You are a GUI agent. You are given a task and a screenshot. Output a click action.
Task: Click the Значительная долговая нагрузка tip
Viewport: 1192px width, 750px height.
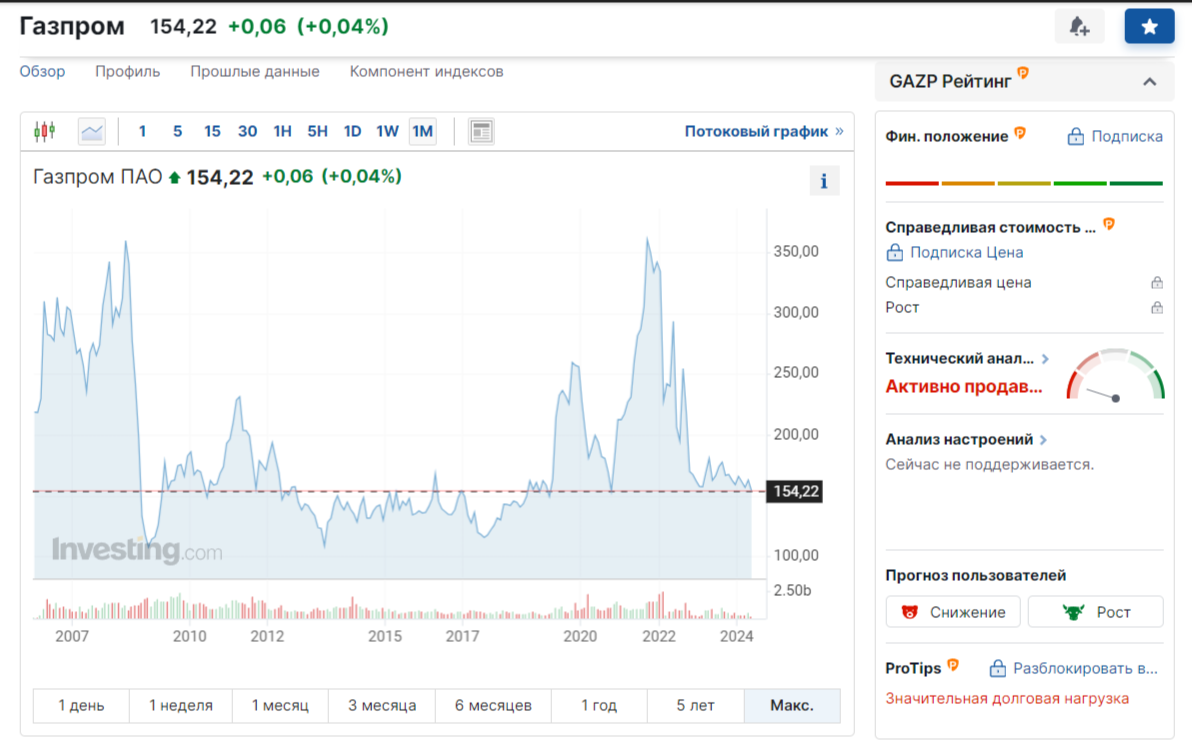point(1007,699)
